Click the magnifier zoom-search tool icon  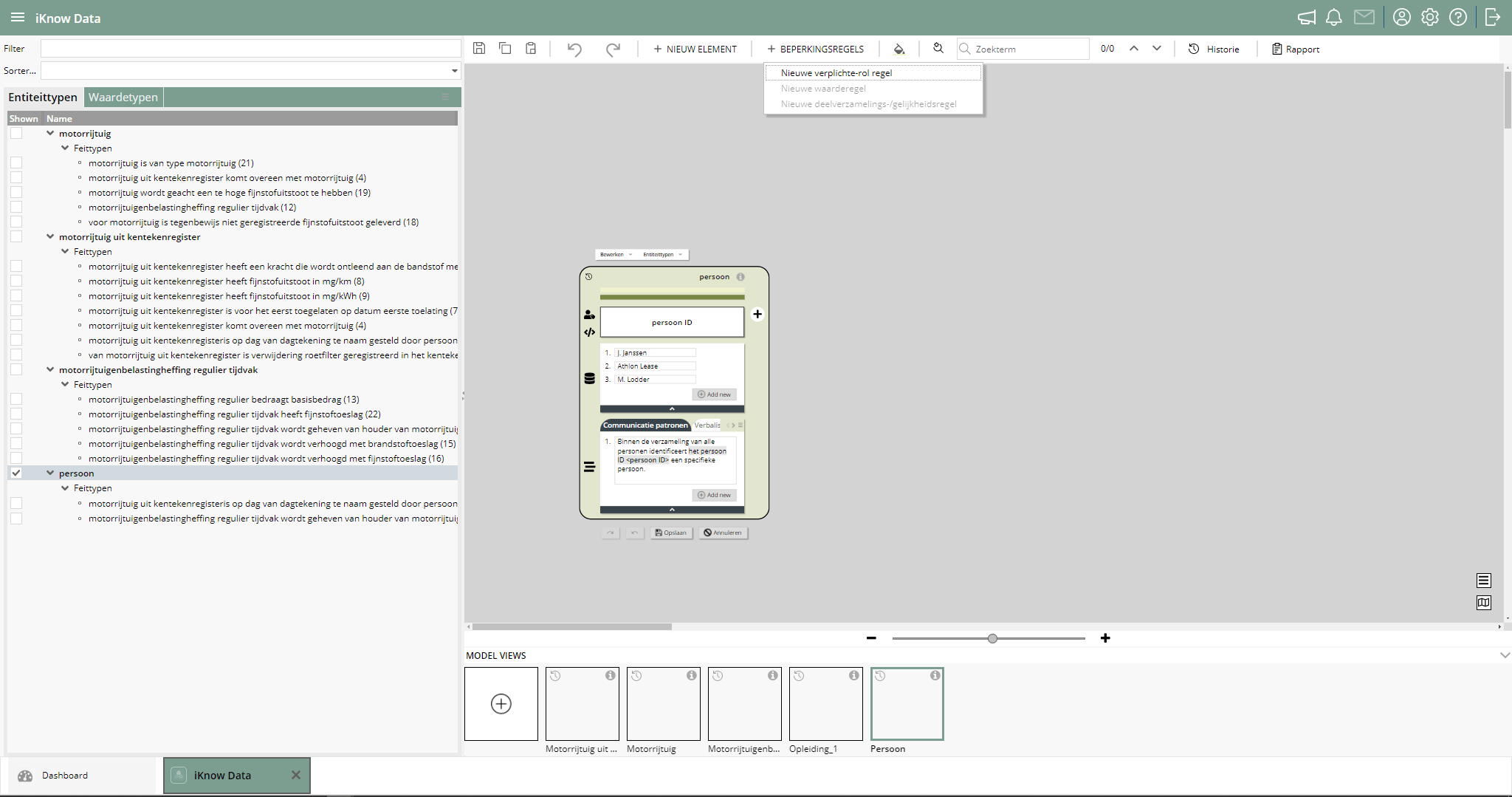coord(938,48)
